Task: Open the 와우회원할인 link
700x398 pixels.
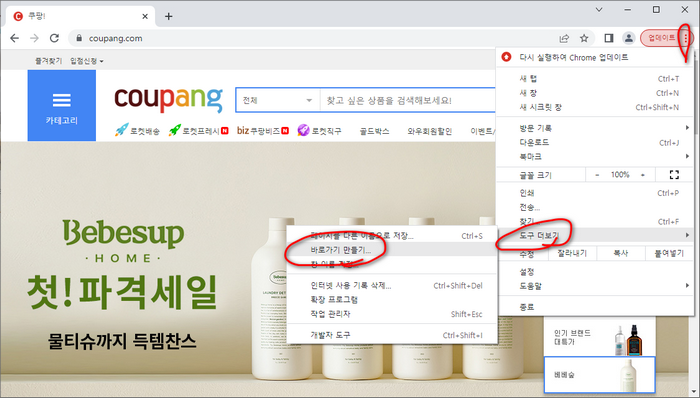Action: point(429,131)
